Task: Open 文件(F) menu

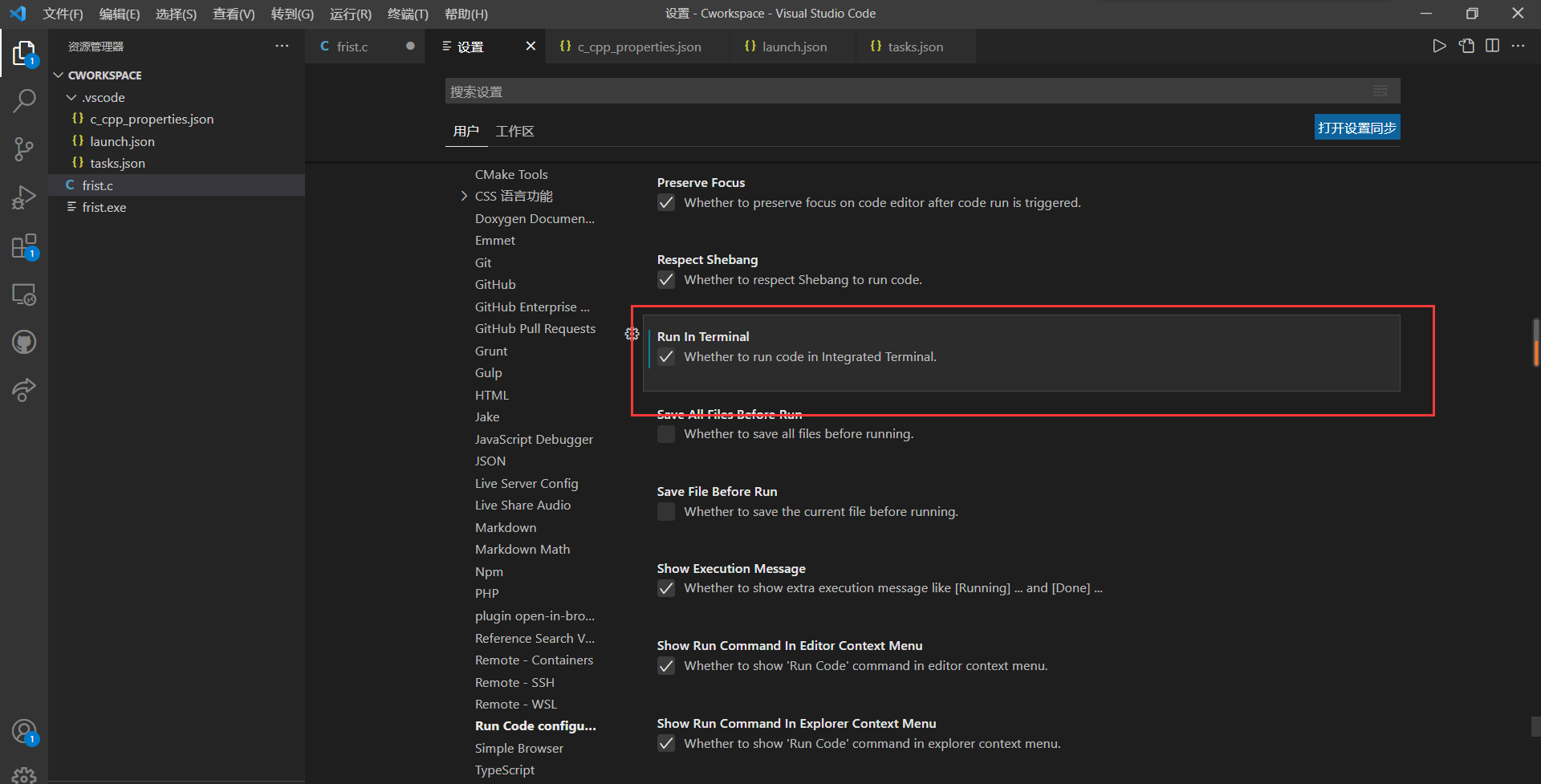Action: (63, 14)
